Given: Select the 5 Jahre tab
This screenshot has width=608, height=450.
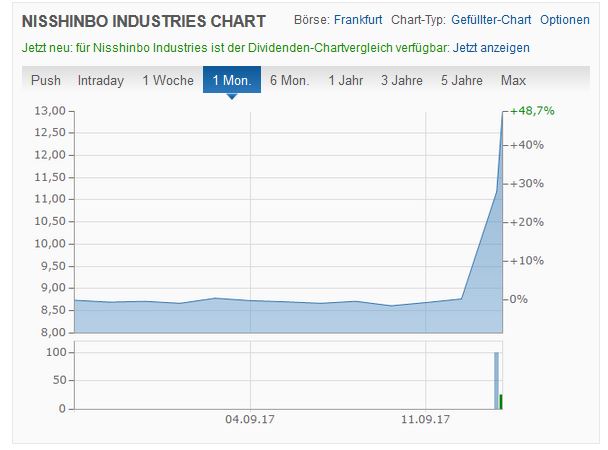Looking at the screenshot, I should click(461, 80).
